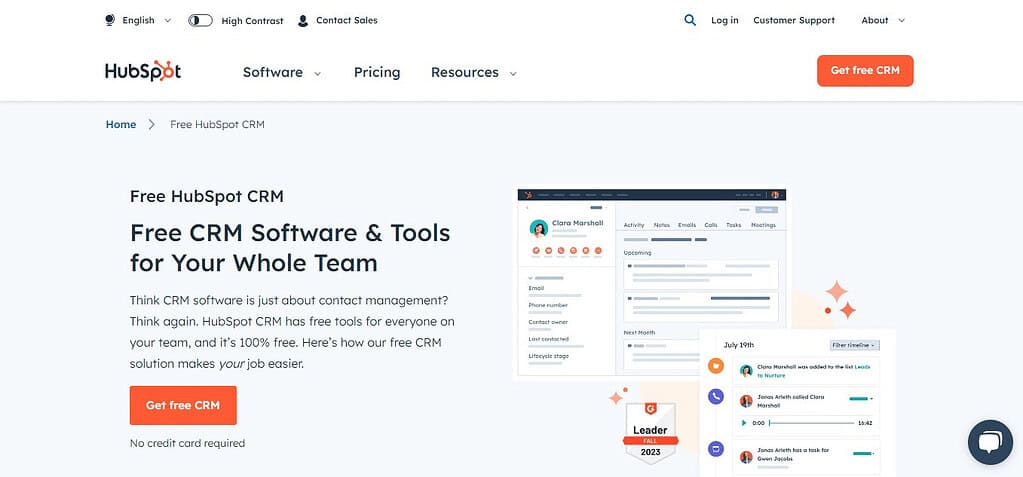Click the main headline Free CRM Software

(290, 248)
